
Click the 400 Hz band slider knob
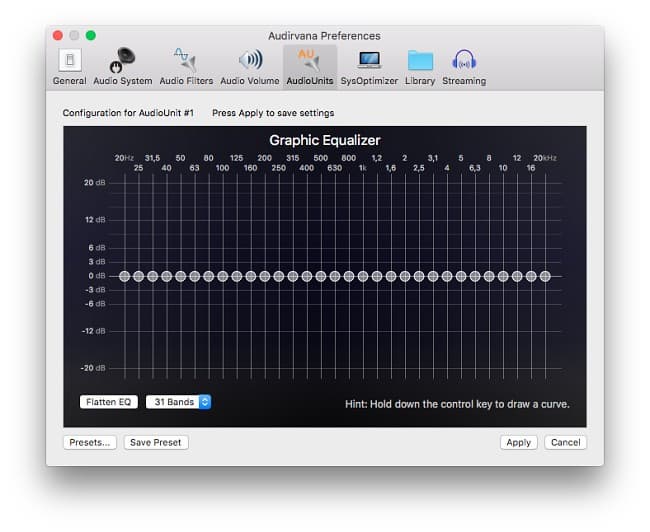[x=307, y=276]
